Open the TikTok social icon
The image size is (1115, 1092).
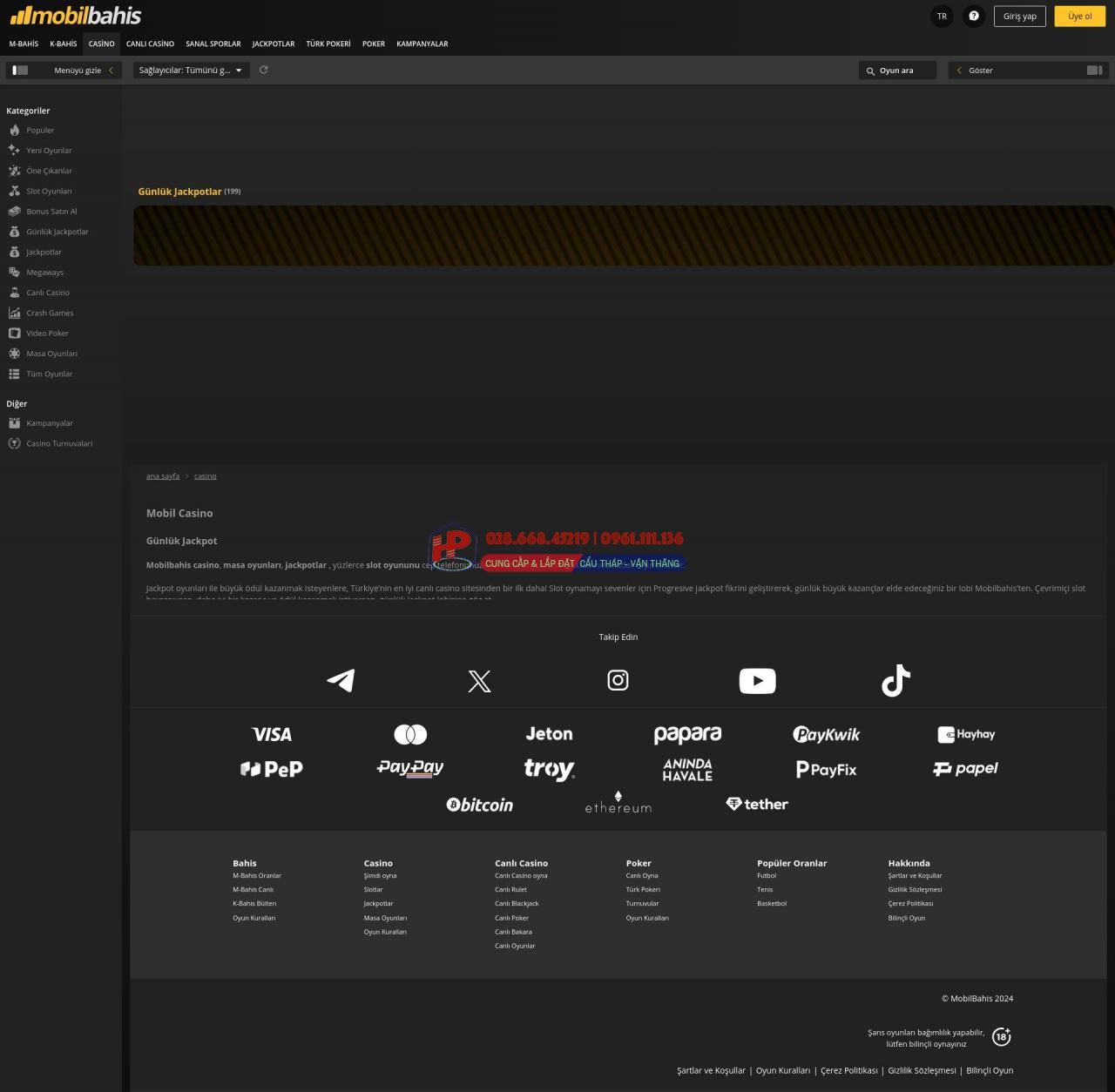(x=895, y=681)
